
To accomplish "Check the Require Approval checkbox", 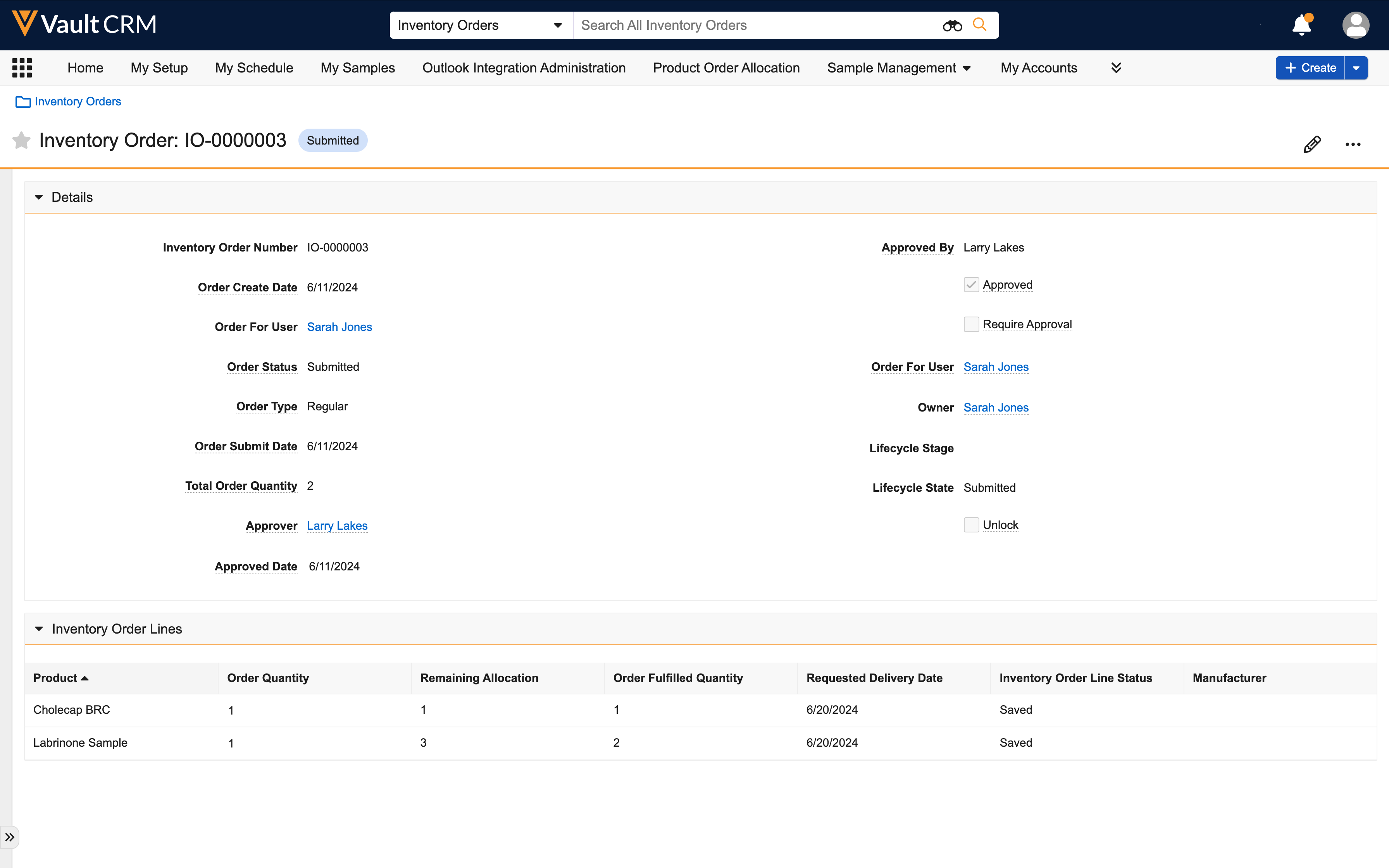I will (x=971, y=324).
